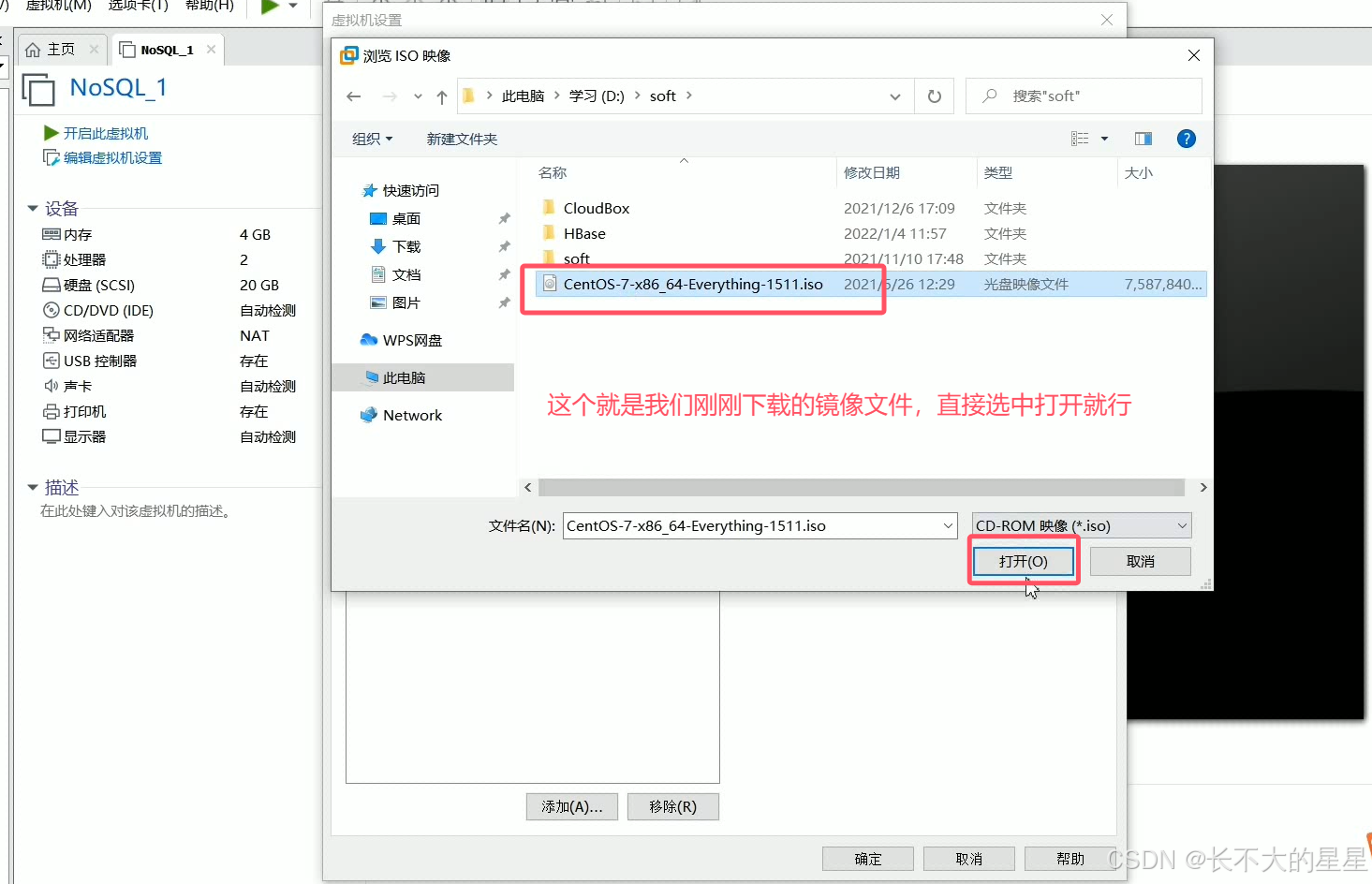Close the NoSQL_1 tab
This screenshot has height=884, width=1372.
(211, 50)
